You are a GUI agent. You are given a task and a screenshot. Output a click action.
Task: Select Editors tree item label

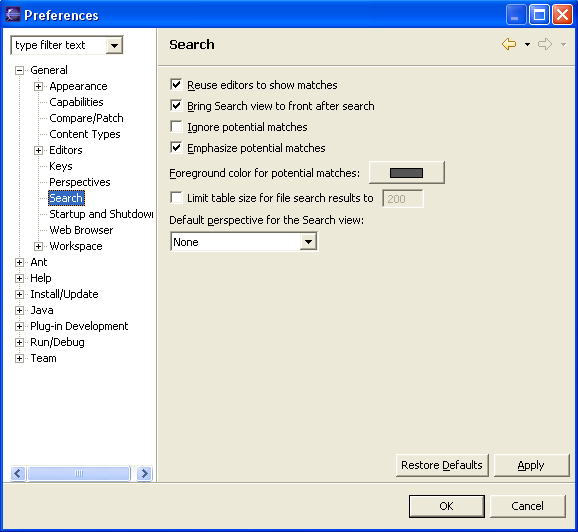[x=66, y=150]
